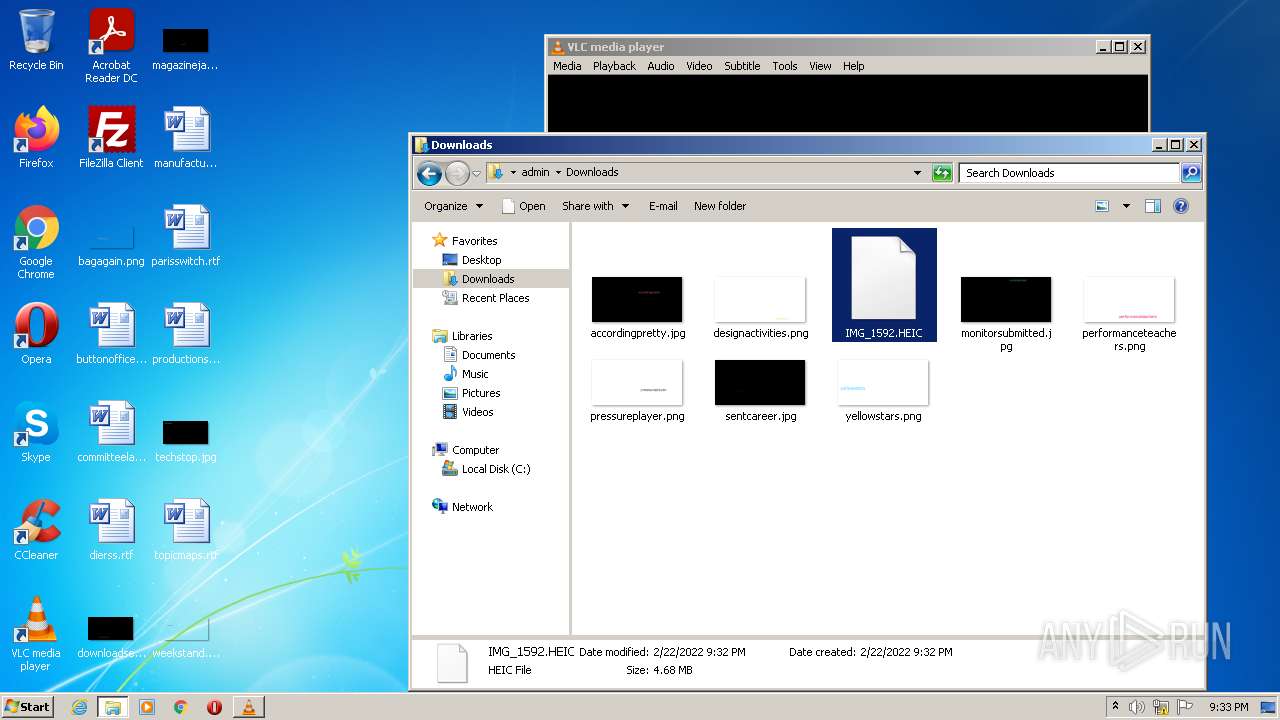1280x720 pixels.
Task: Open the Recycle Bin desktop icon
Action: [x=36, y=40]
